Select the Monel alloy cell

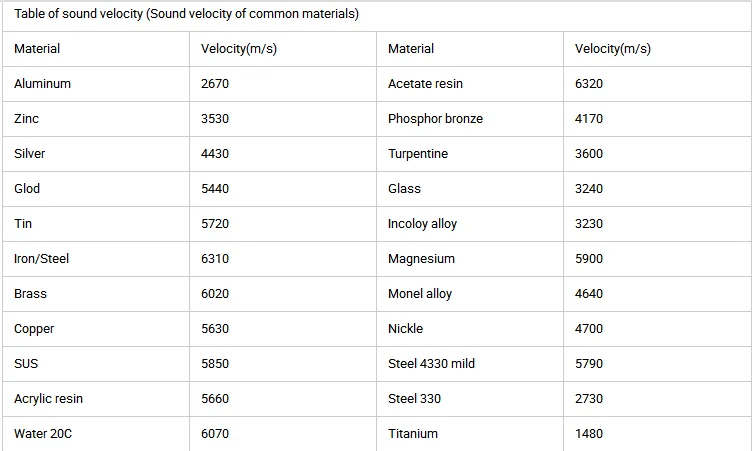(x=420, y=294)
